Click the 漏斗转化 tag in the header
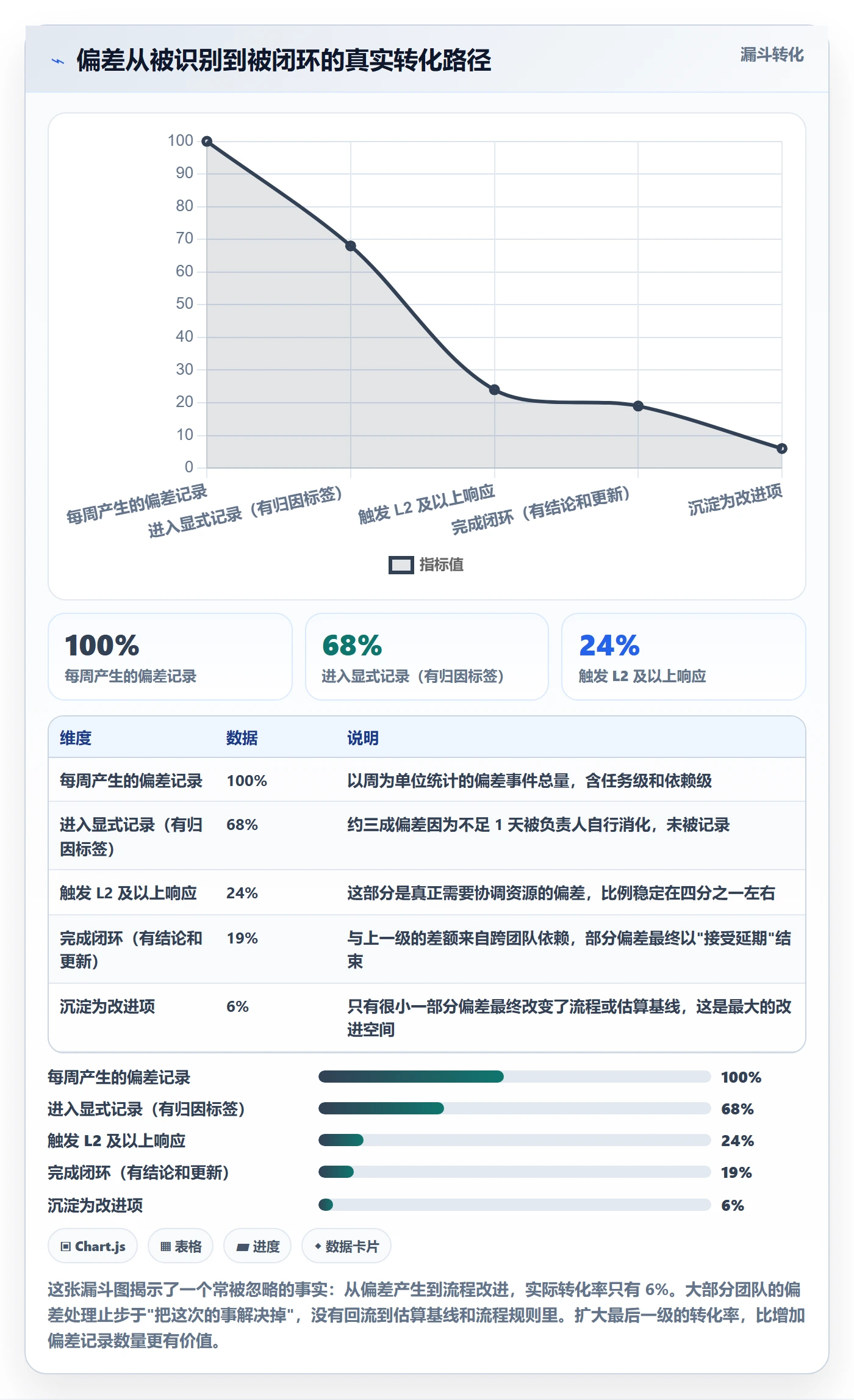This screenshot has height=1400, width=854. coord(772,55)
